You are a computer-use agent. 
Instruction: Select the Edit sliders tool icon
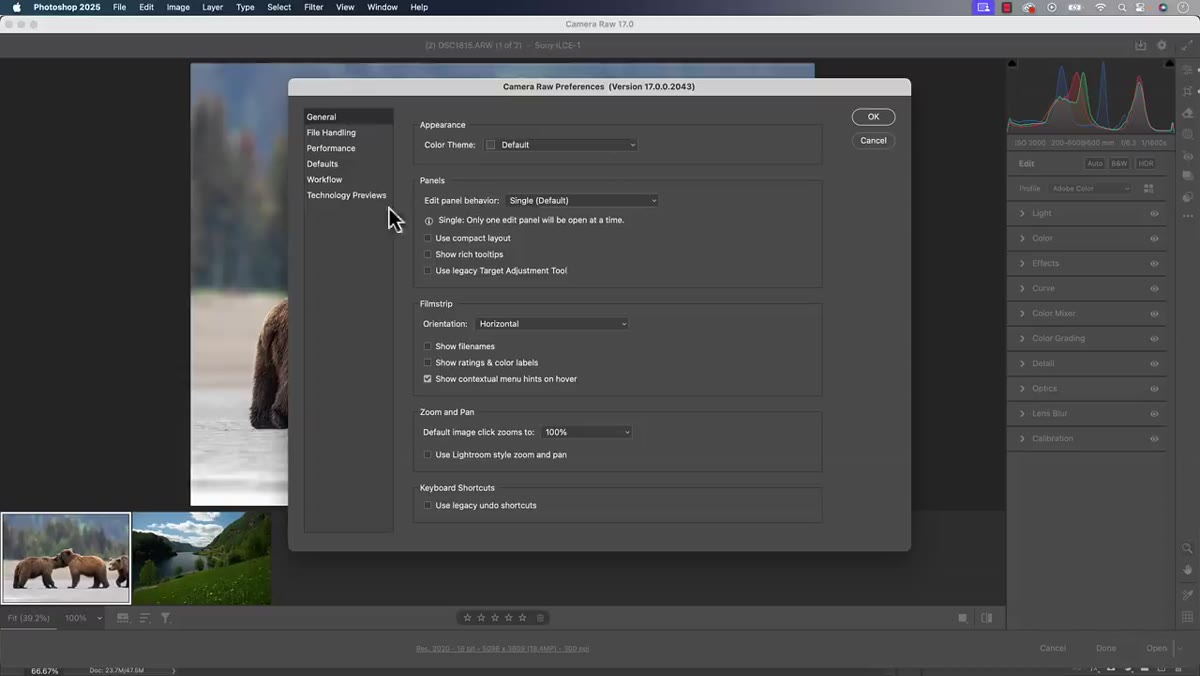1188,69
